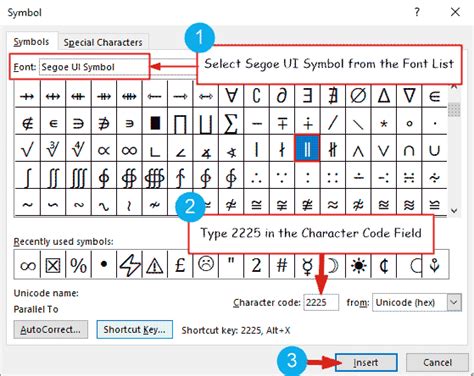The height and width of the screenshot is (376, 474).
Task: Pick recently used bullet dot symbol
Action: point(104,265)
